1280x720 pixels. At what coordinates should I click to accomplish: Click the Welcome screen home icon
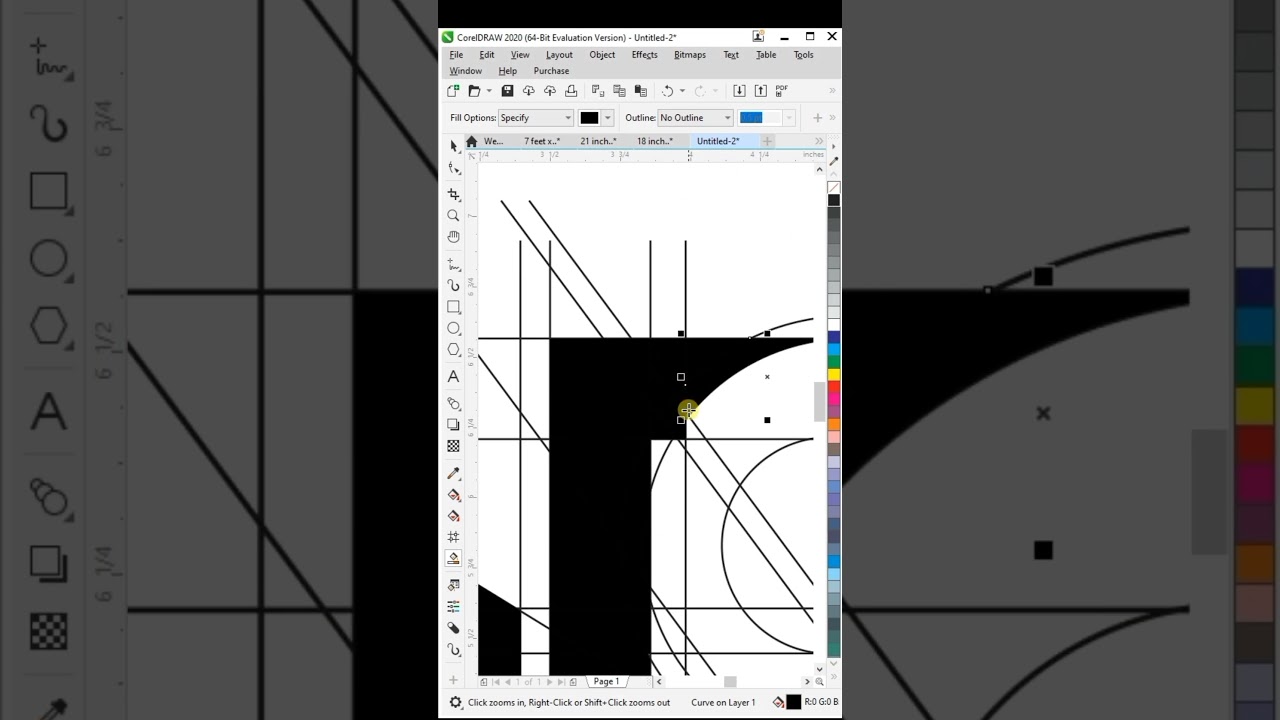tap(472, 142)
